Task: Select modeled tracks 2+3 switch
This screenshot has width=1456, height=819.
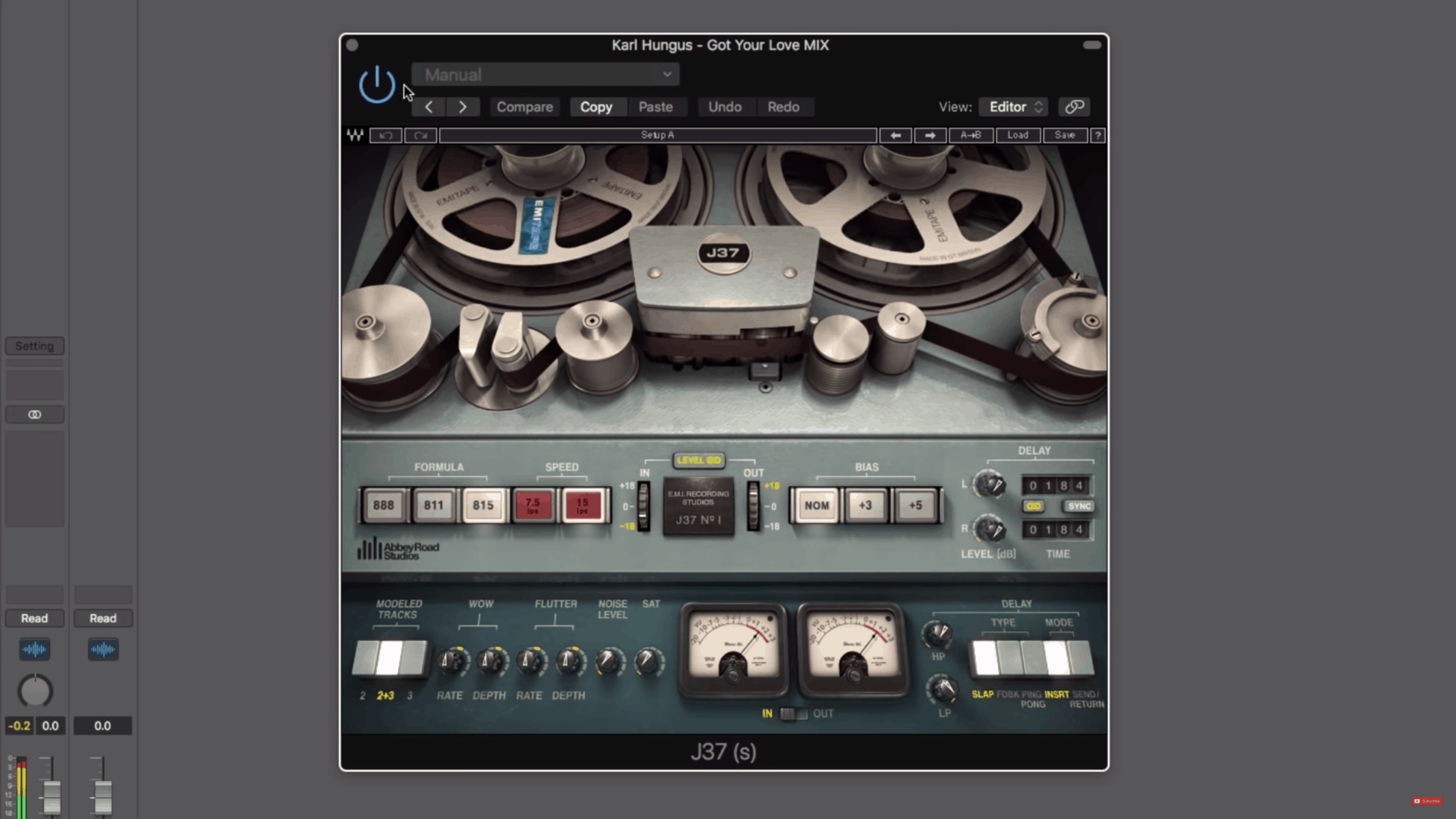Action: click(x=390, y=658)
